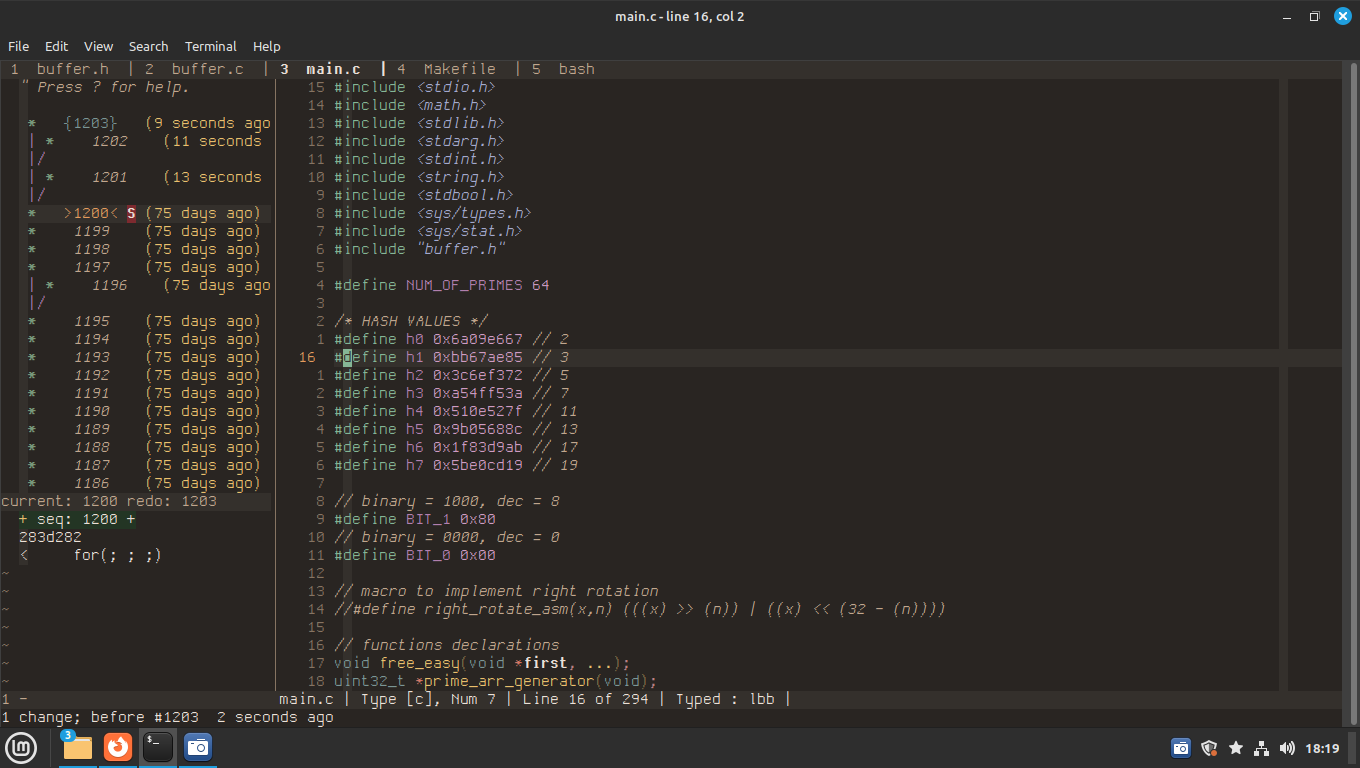
Task: Open the File menu
Action: pos(18,46)
